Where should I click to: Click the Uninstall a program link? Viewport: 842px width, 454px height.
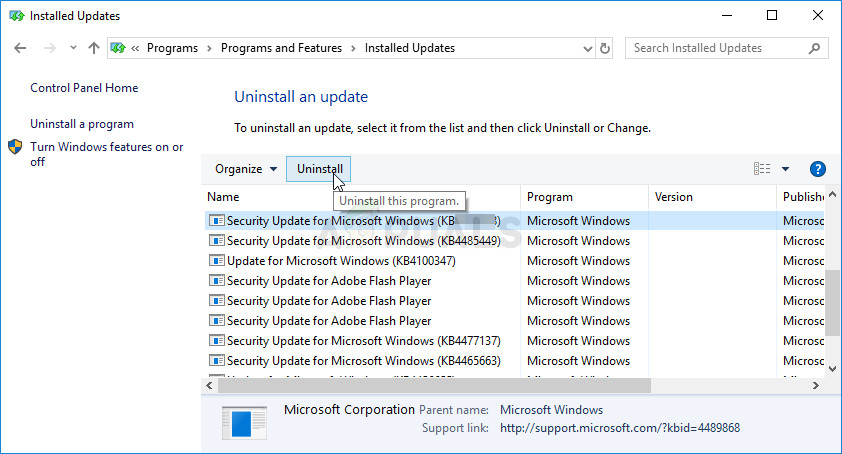(x=82, y=124)
